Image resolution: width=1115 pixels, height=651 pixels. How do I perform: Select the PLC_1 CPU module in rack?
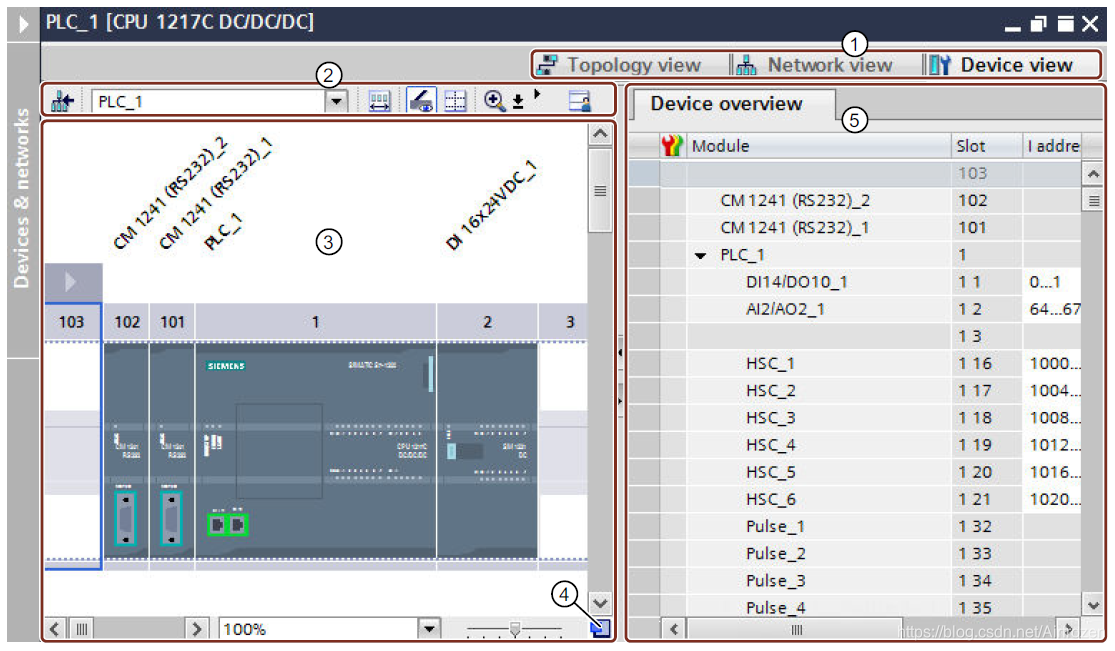pyautogui.click(x=315, y=450)
